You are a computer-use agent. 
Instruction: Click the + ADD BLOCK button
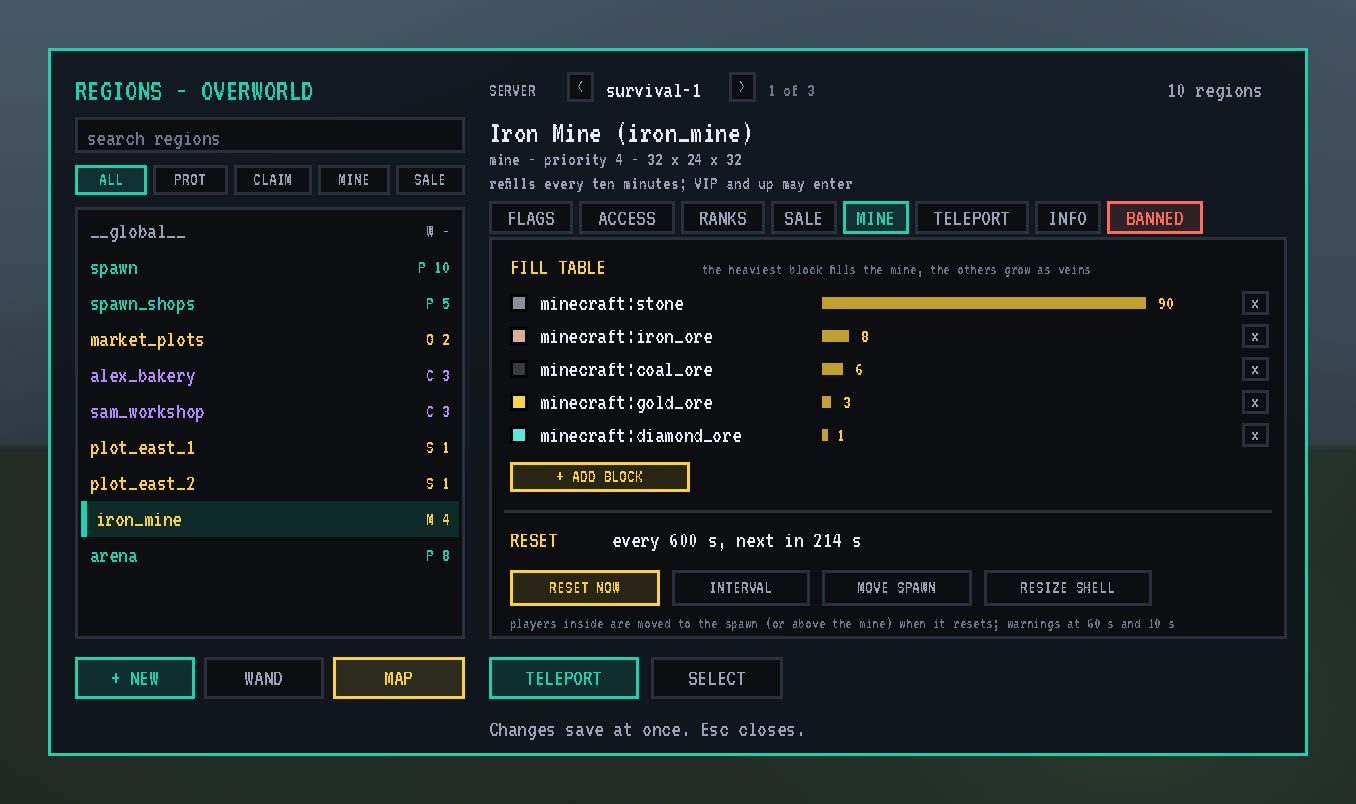(x=600, y=477)
